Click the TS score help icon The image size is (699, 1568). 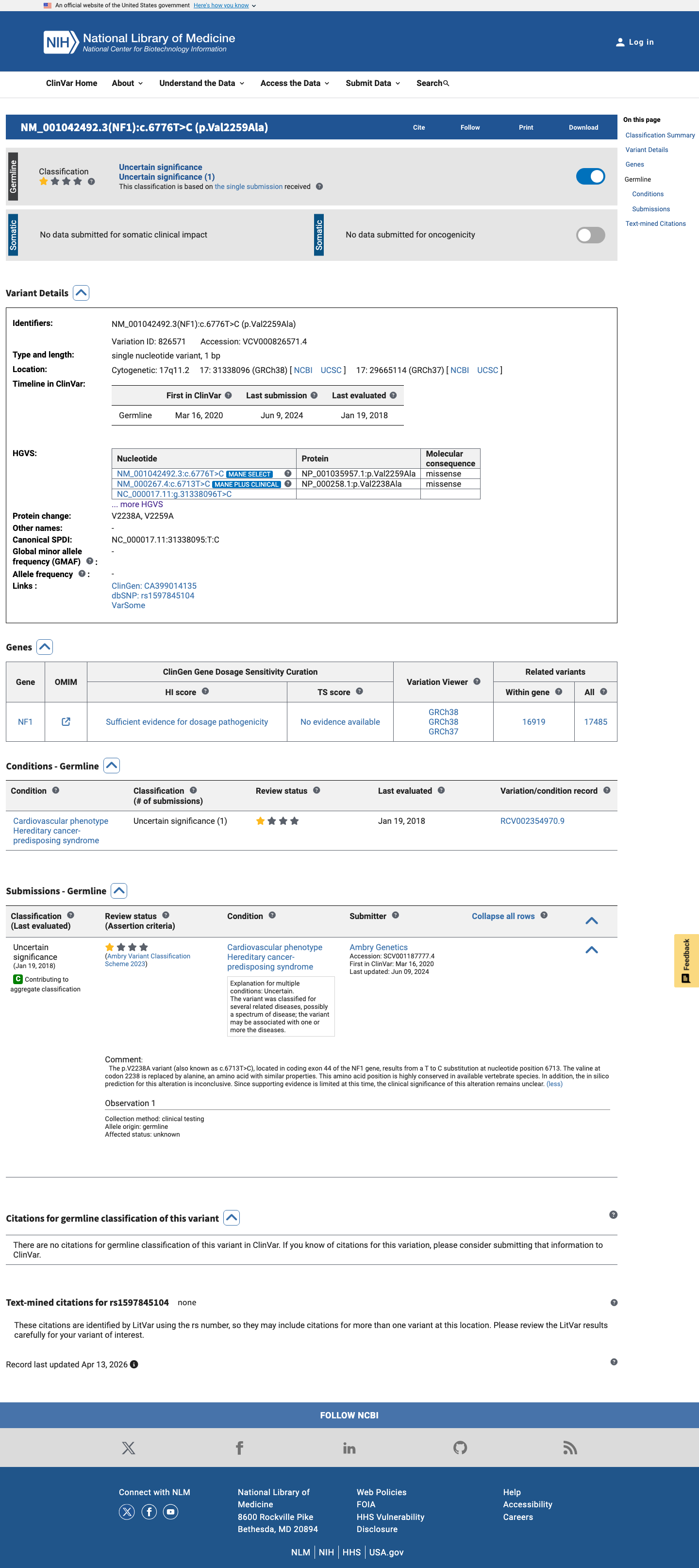coord(360,692)
